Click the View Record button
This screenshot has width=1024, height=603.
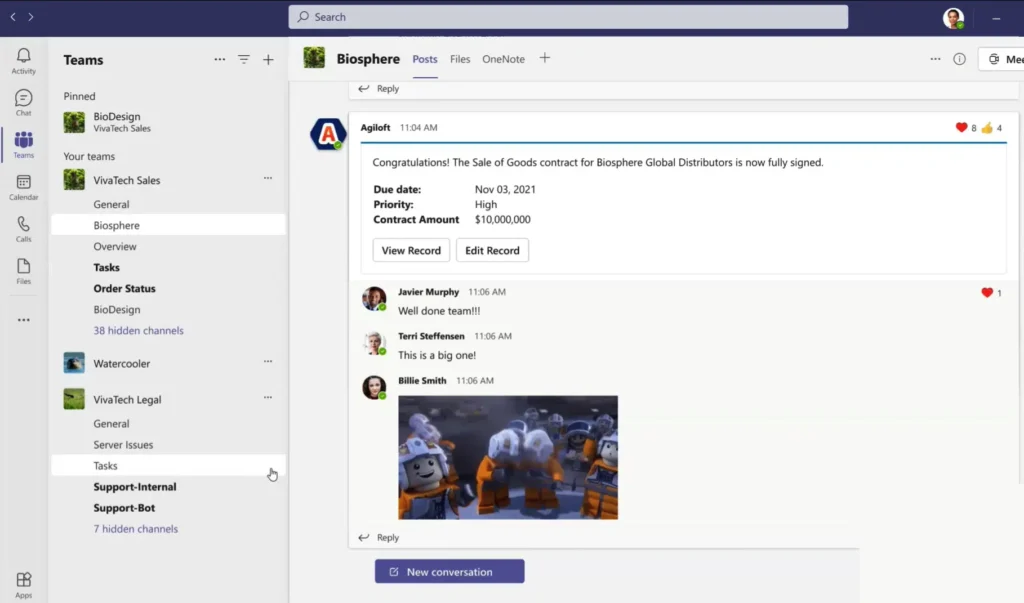[411, 250]
